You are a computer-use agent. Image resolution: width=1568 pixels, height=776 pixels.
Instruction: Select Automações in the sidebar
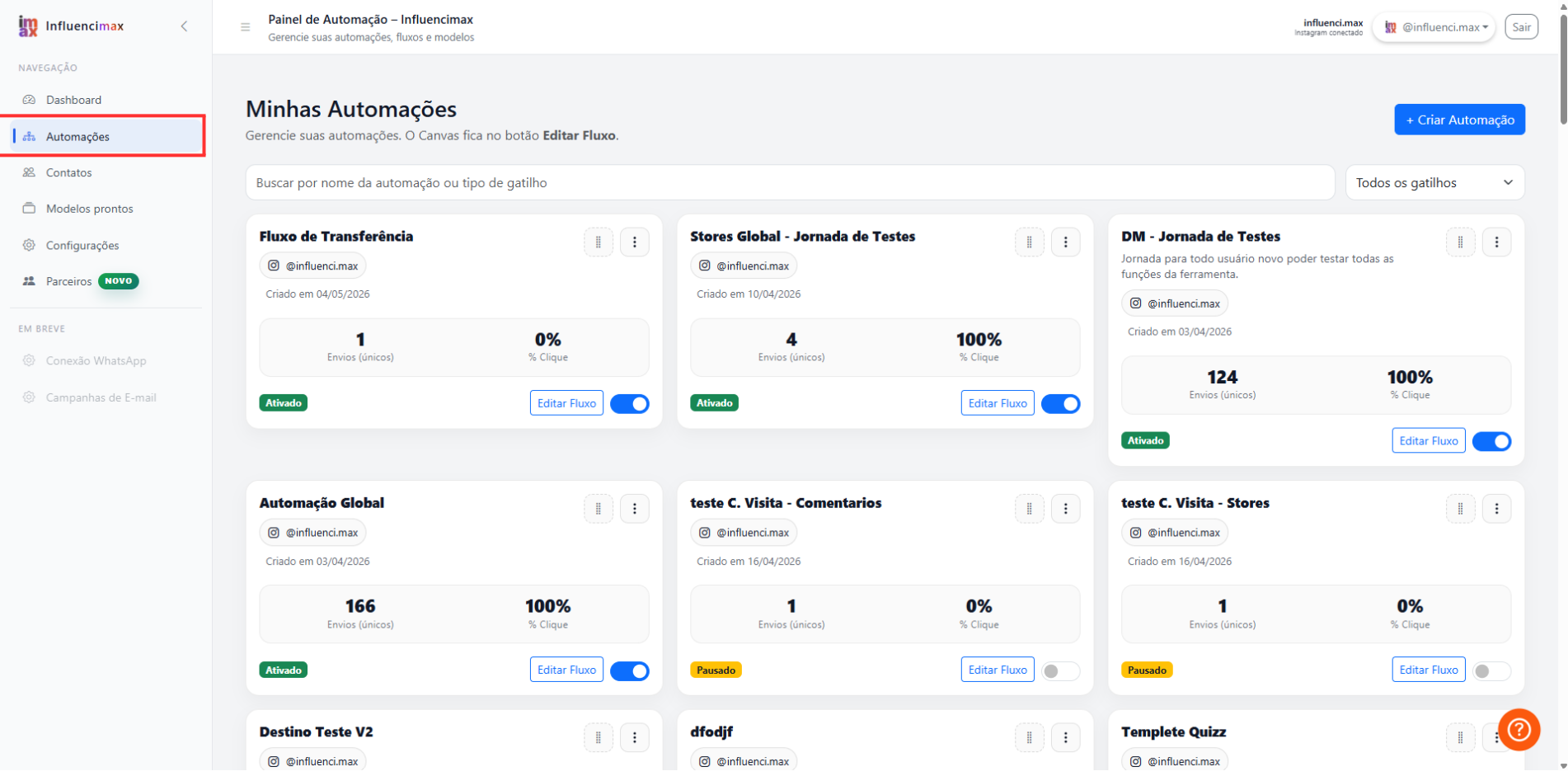point(107,136)
